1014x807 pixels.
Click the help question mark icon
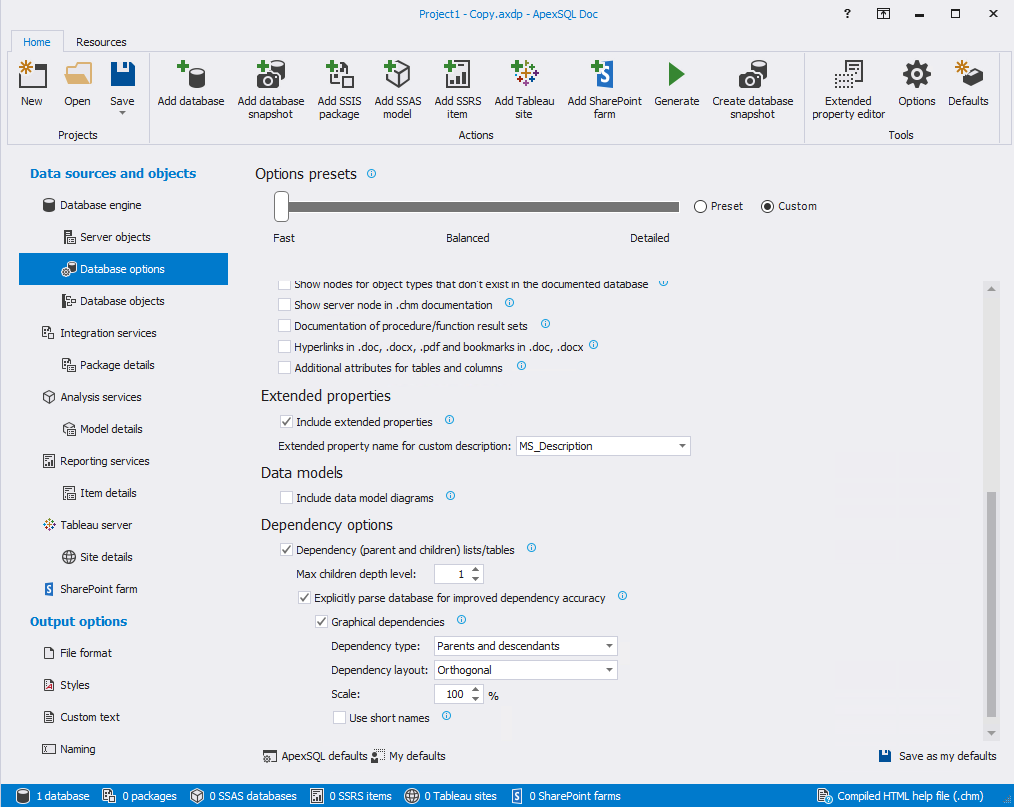[x=847, y=14]
